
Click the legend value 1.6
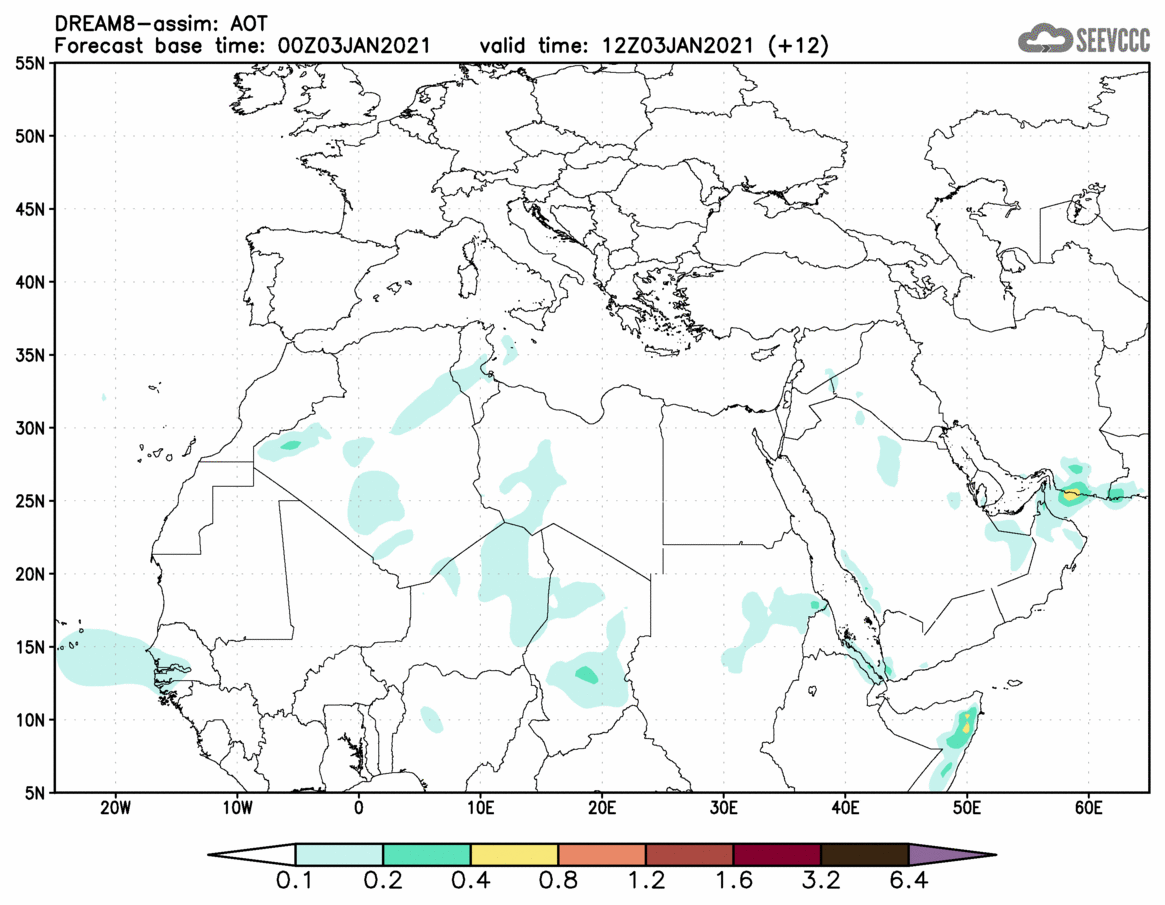pyautogui.click(x=733, y=881)
